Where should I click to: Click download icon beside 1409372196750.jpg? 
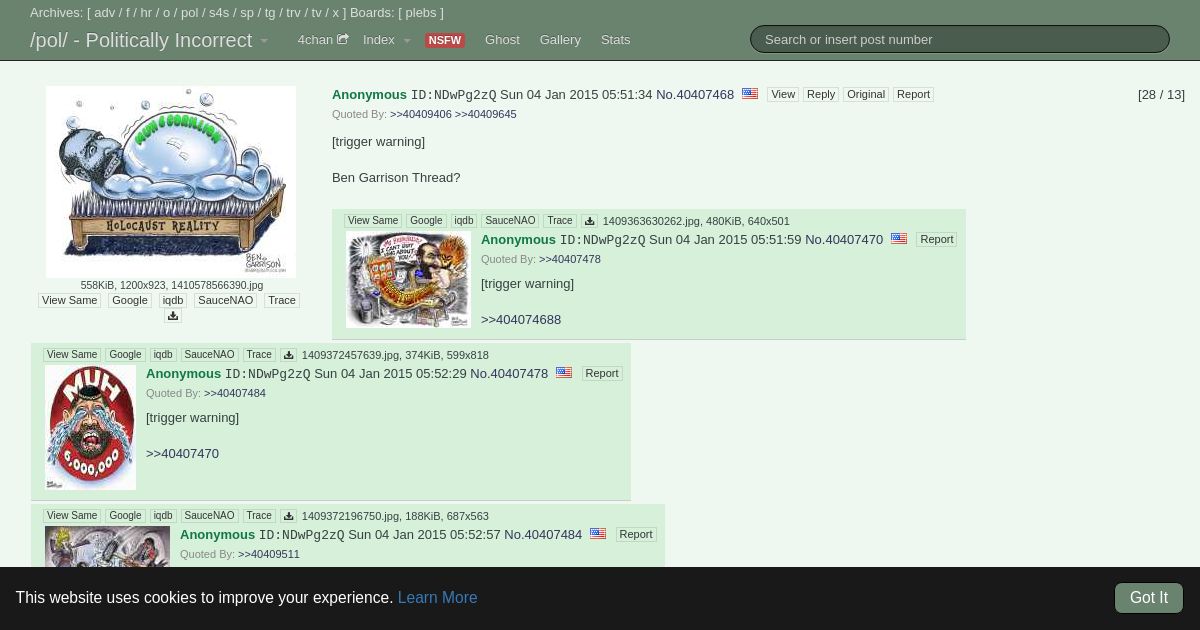(289, 516)
